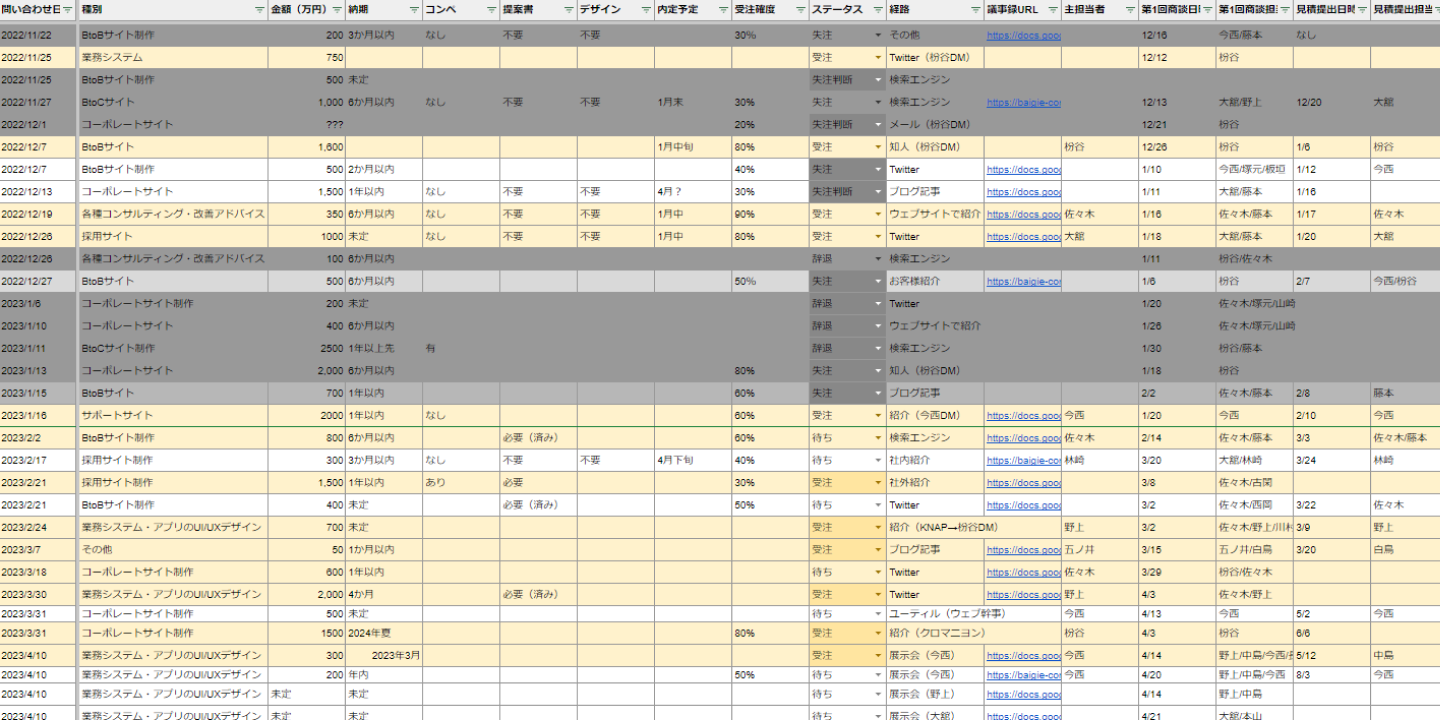This screenshot has height=720, width=1440.
Task: Open the filter icon on 議事録URL column header
Action: pyautogui.click(x=1052, y=9)
